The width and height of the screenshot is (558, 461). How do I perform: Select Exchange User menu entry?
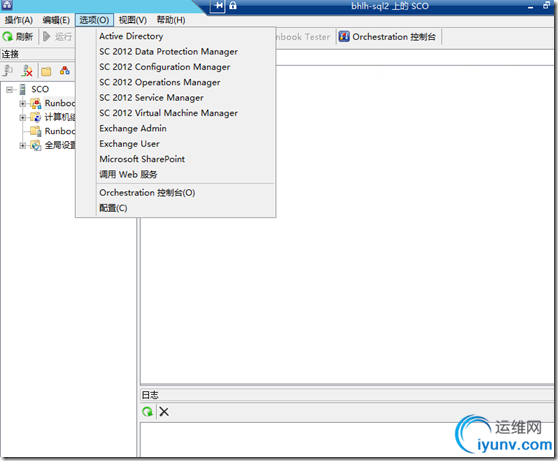(x=176, y=143)
